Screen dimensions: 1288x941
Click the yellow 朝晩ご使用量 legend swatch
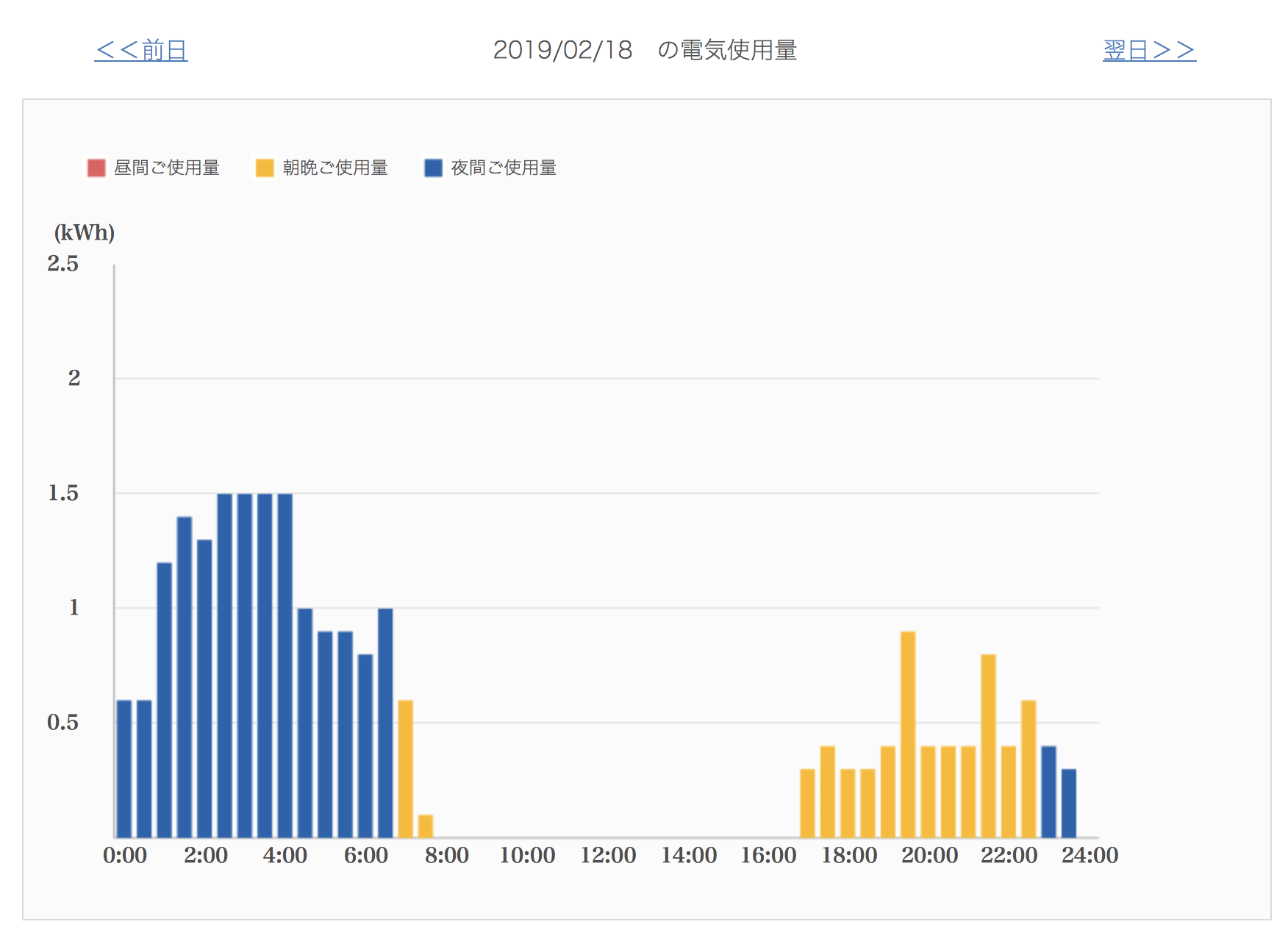click(x=265, y=168)
